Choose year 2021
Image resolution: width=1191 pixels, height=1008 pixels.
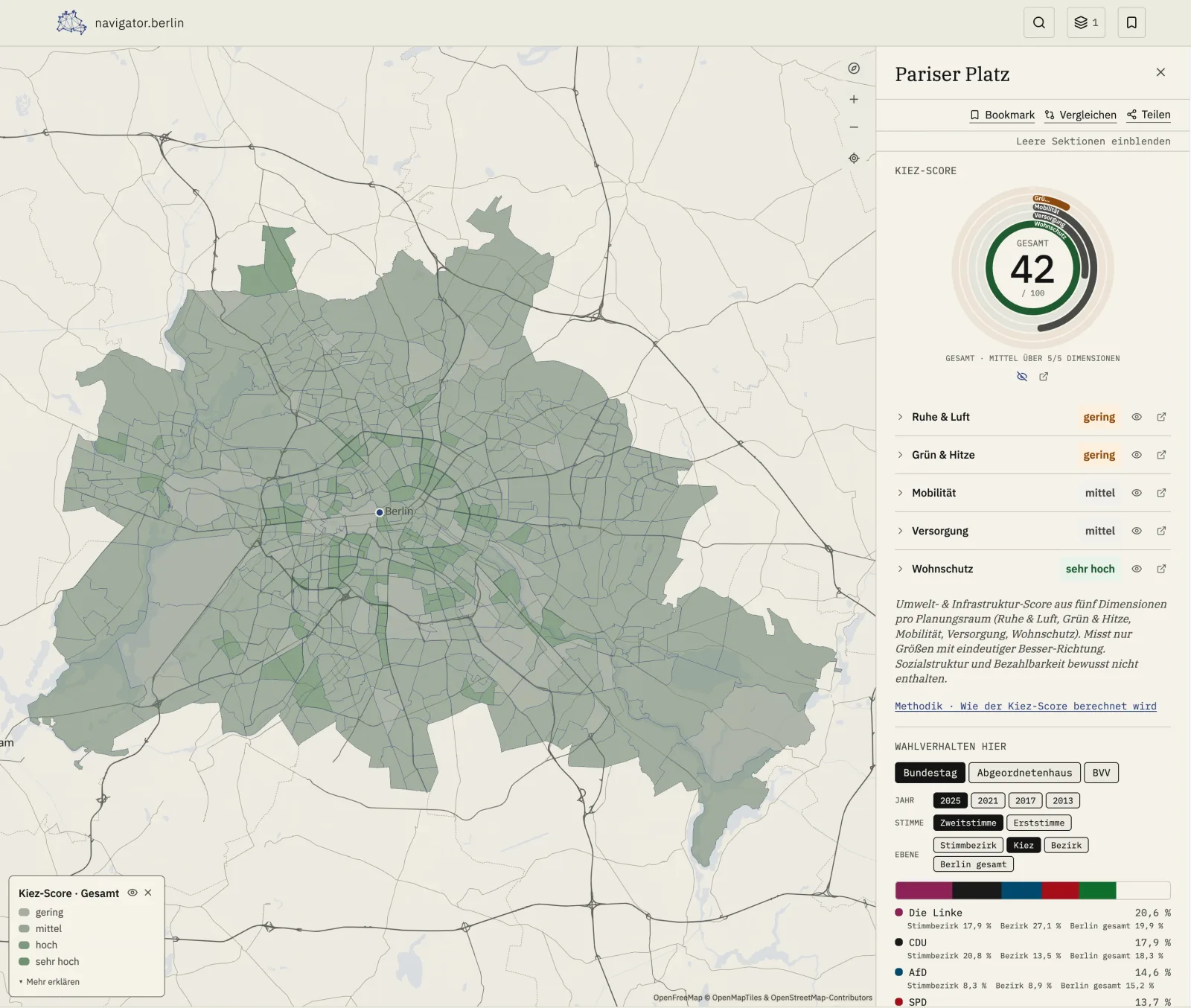coord(988,800)
